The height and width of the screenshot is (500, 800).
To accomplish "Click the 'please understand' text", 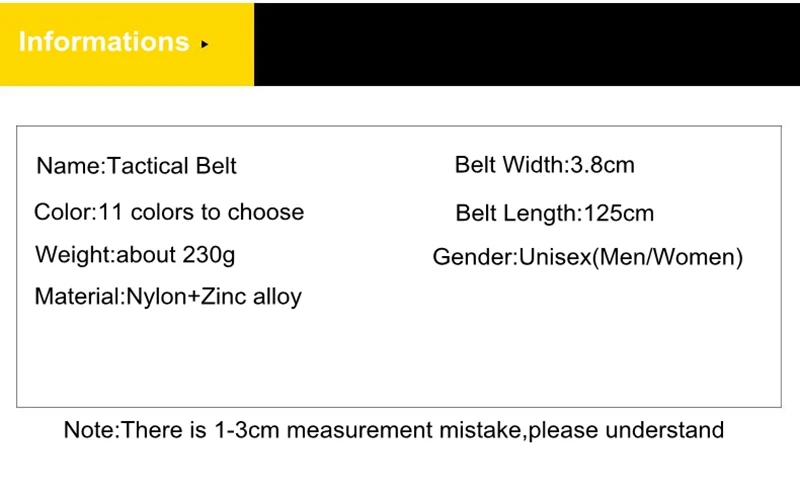I will (626, 430).
